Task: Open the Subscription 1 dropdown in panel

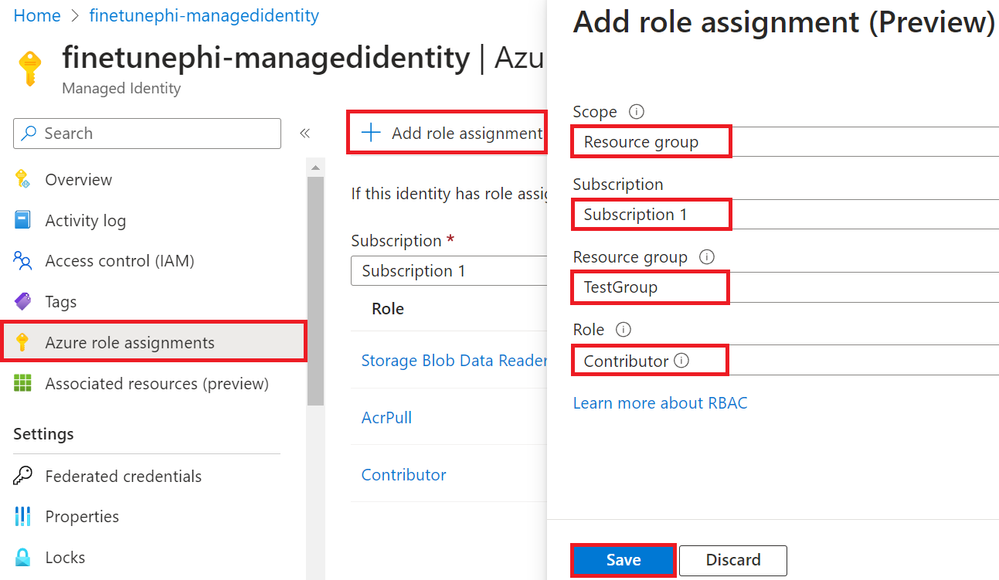Action: pyautogui.click(x=785, y=214)
